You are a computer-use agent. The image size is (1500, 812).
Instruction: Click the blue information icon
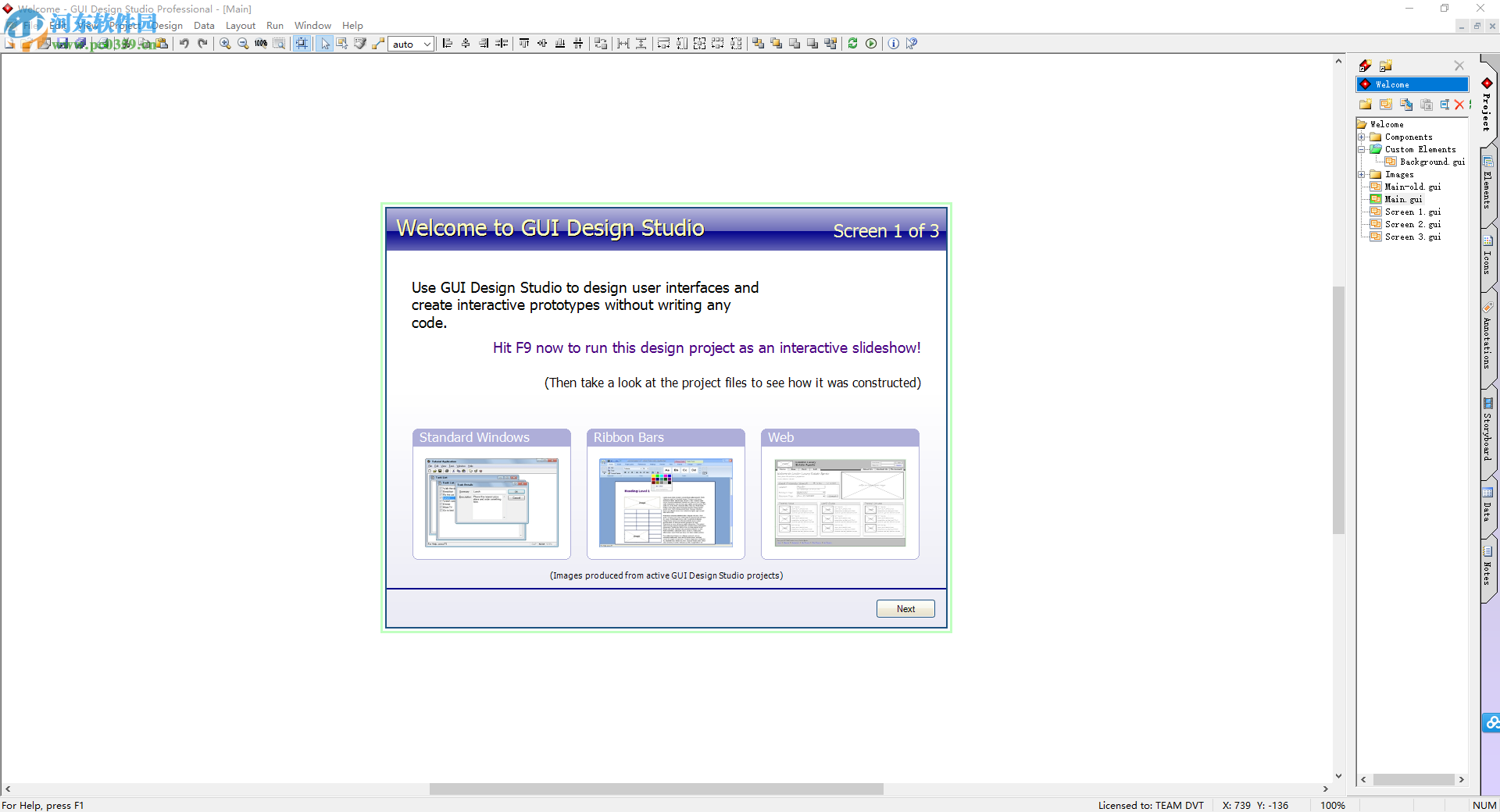[894, 44]
